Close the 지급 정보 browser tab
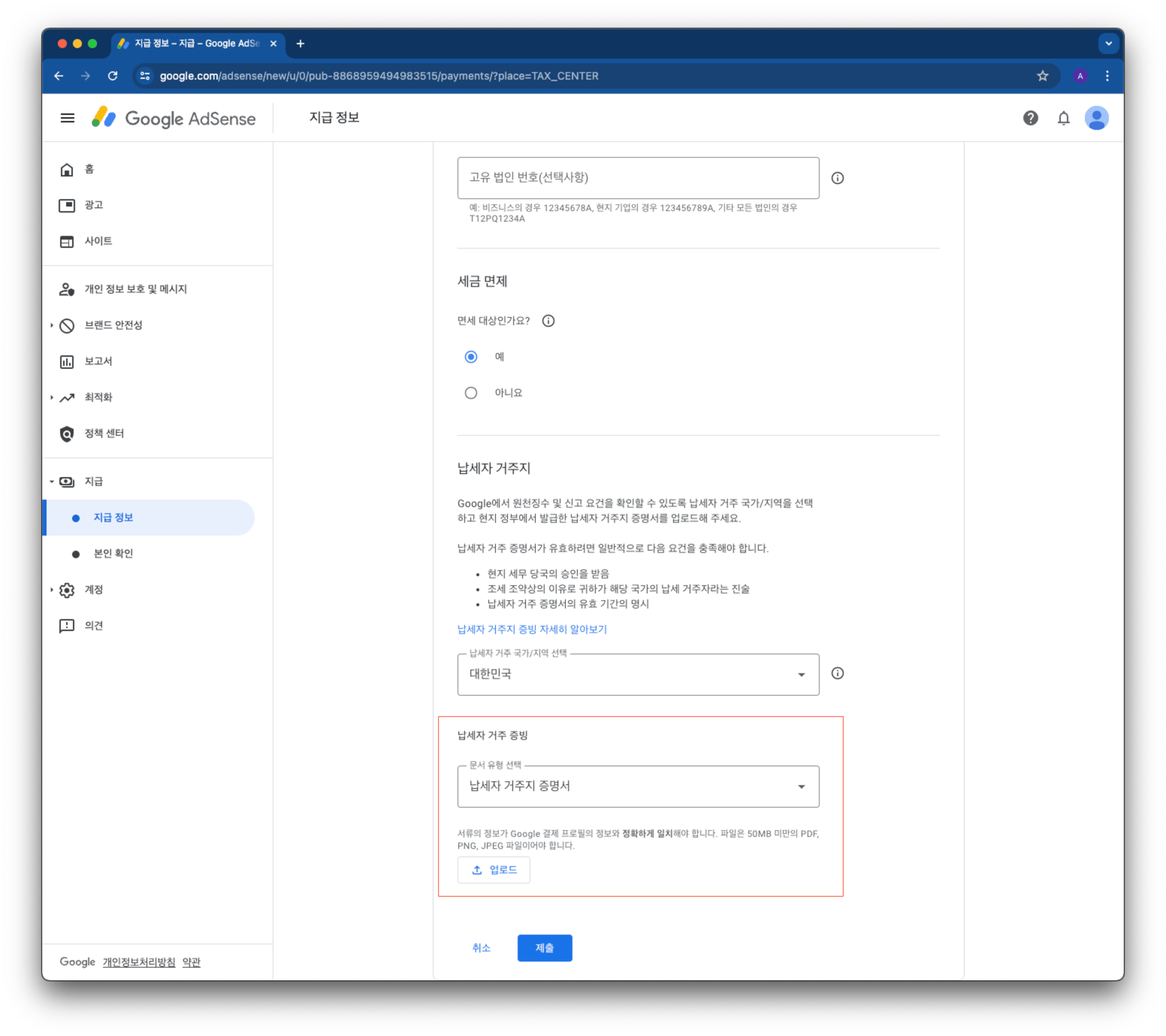Image resolution: width=1166 pixels, height=1036 pixels. coord(273,44)
